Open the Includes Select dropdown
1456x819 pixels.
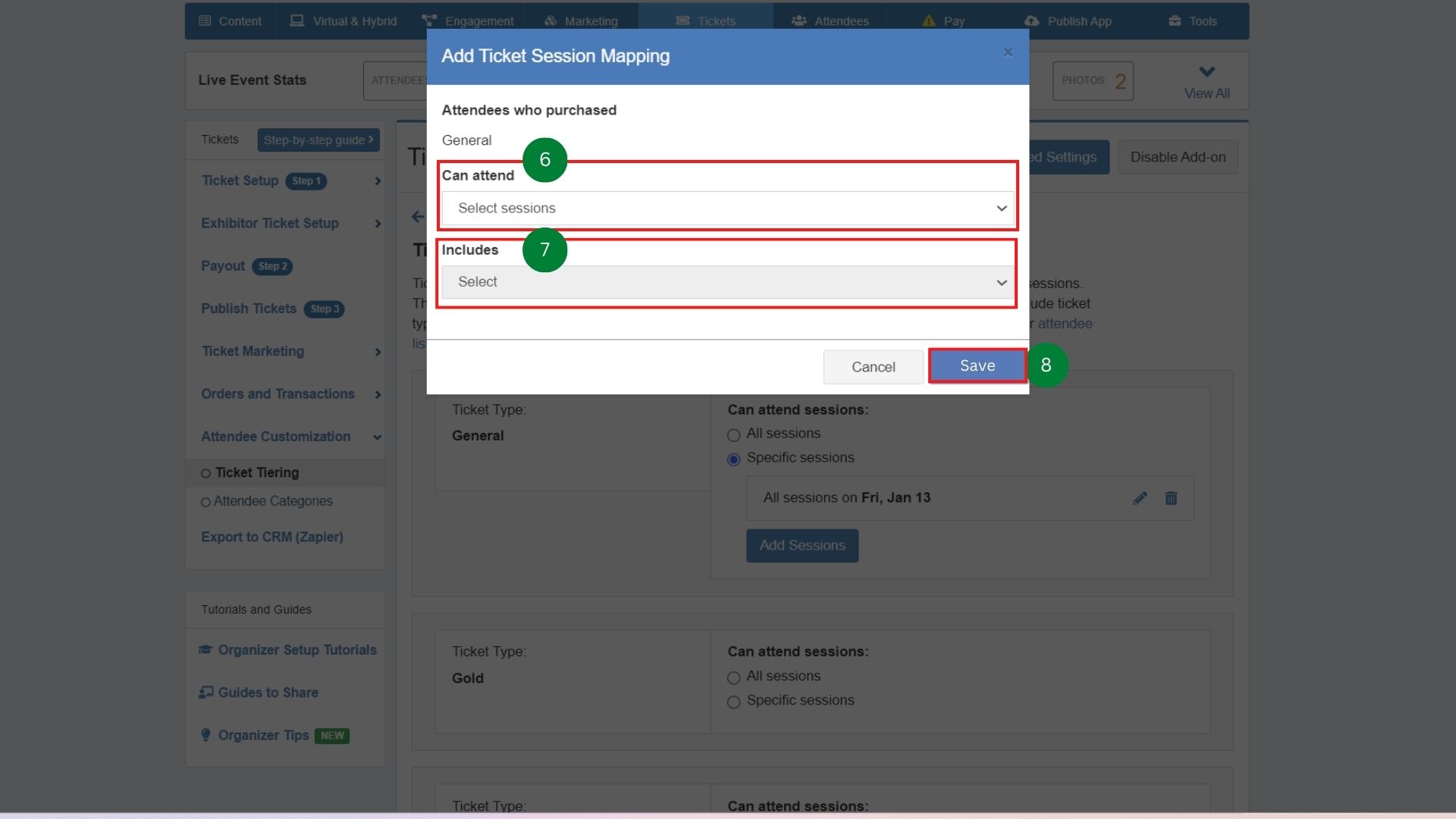(x=726, y=281)
